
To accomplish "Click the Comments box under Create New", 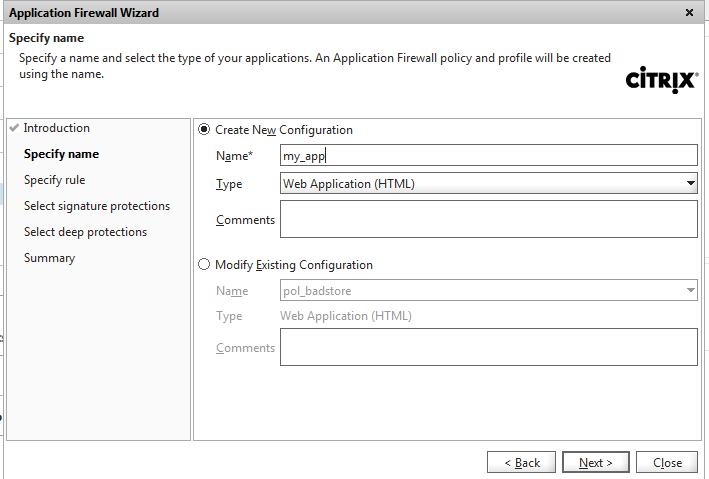I will coord(489,219).
